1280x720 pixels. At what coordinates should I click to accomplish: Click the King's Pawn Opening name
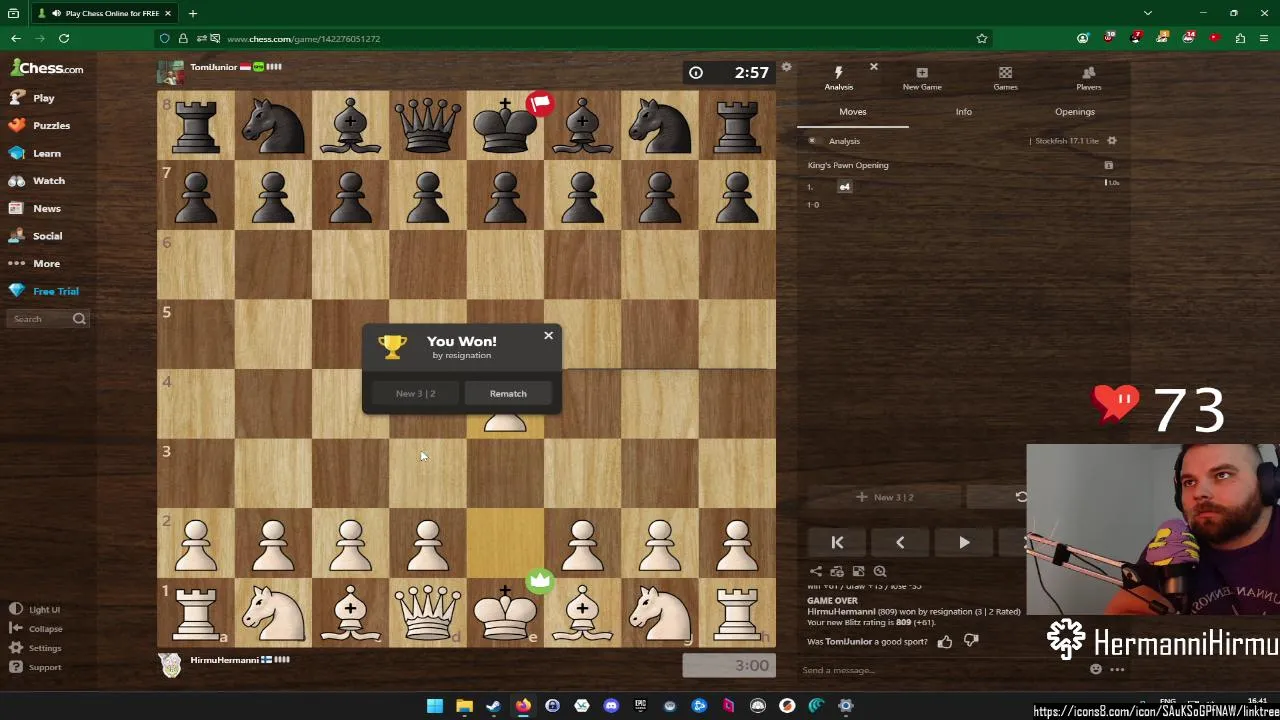pos(848,165)
